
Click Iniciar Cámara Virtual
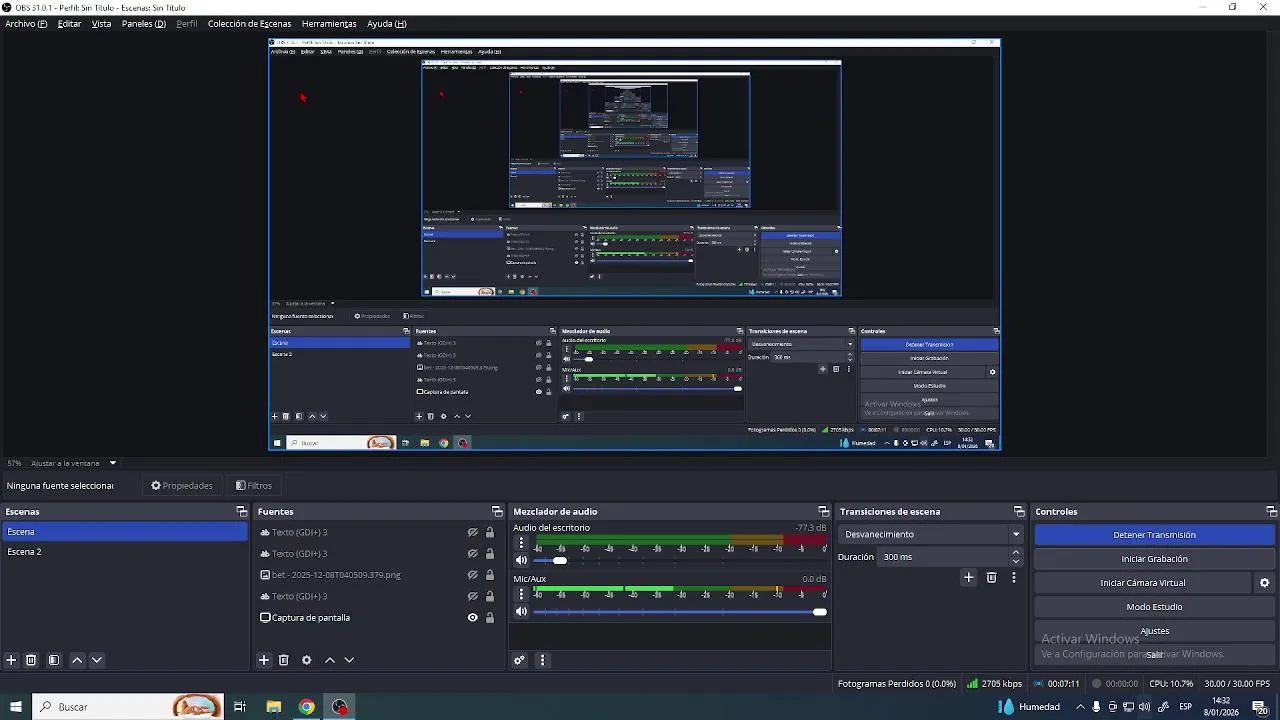pos(1143,583)
